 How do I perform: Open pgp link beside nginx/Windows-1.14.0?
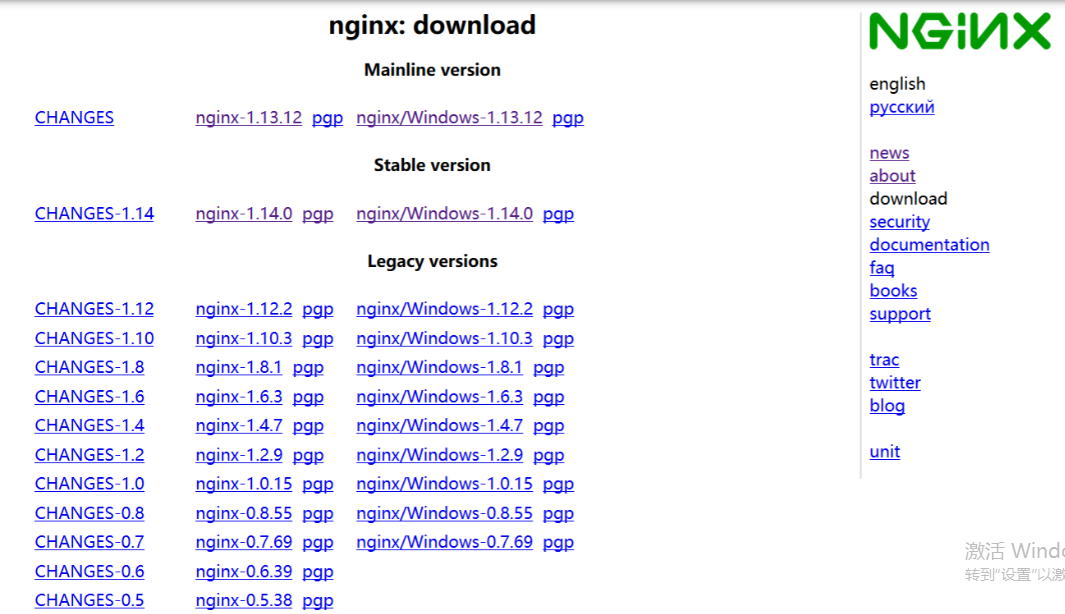point(558,213)
